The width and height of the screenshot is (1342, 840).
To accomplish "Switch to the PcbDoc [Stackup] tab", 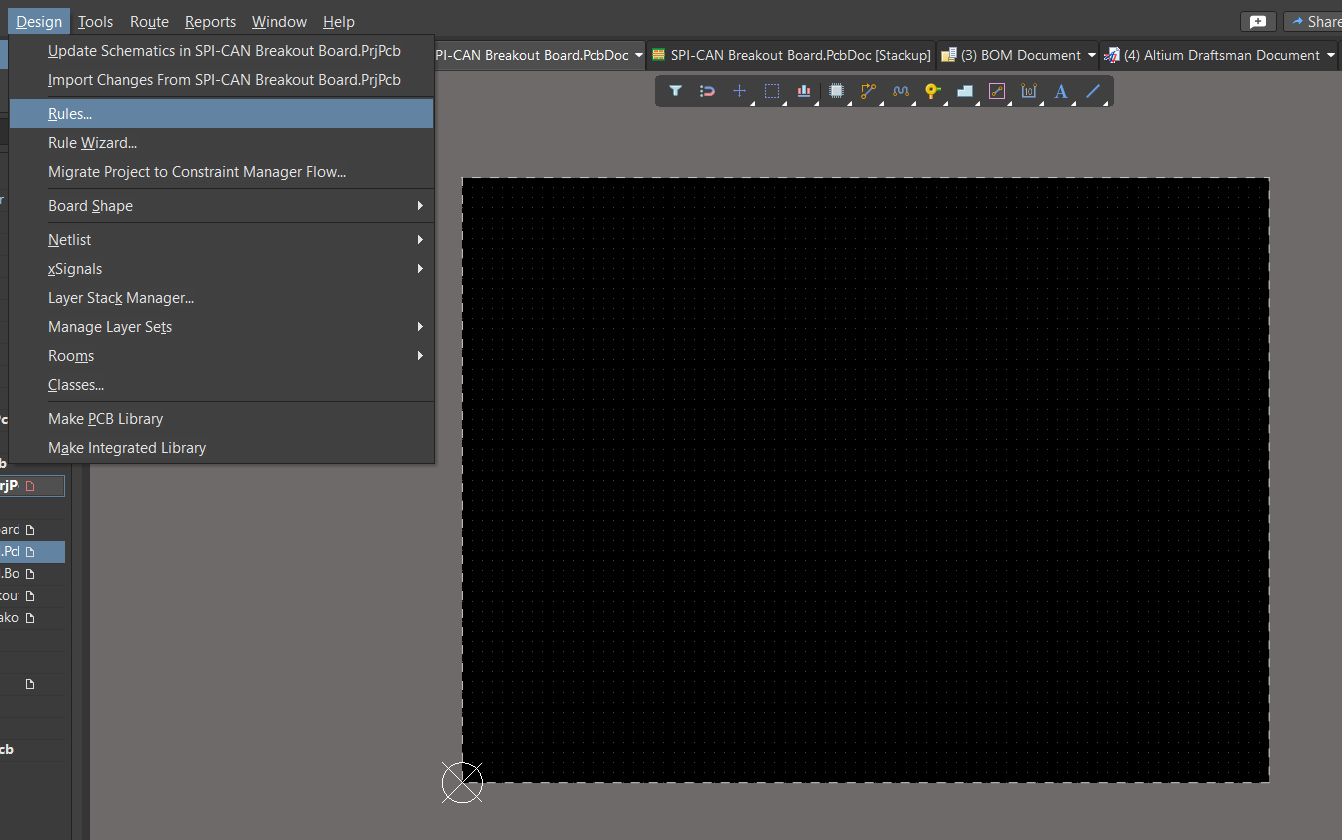I will tap(791, 55).
